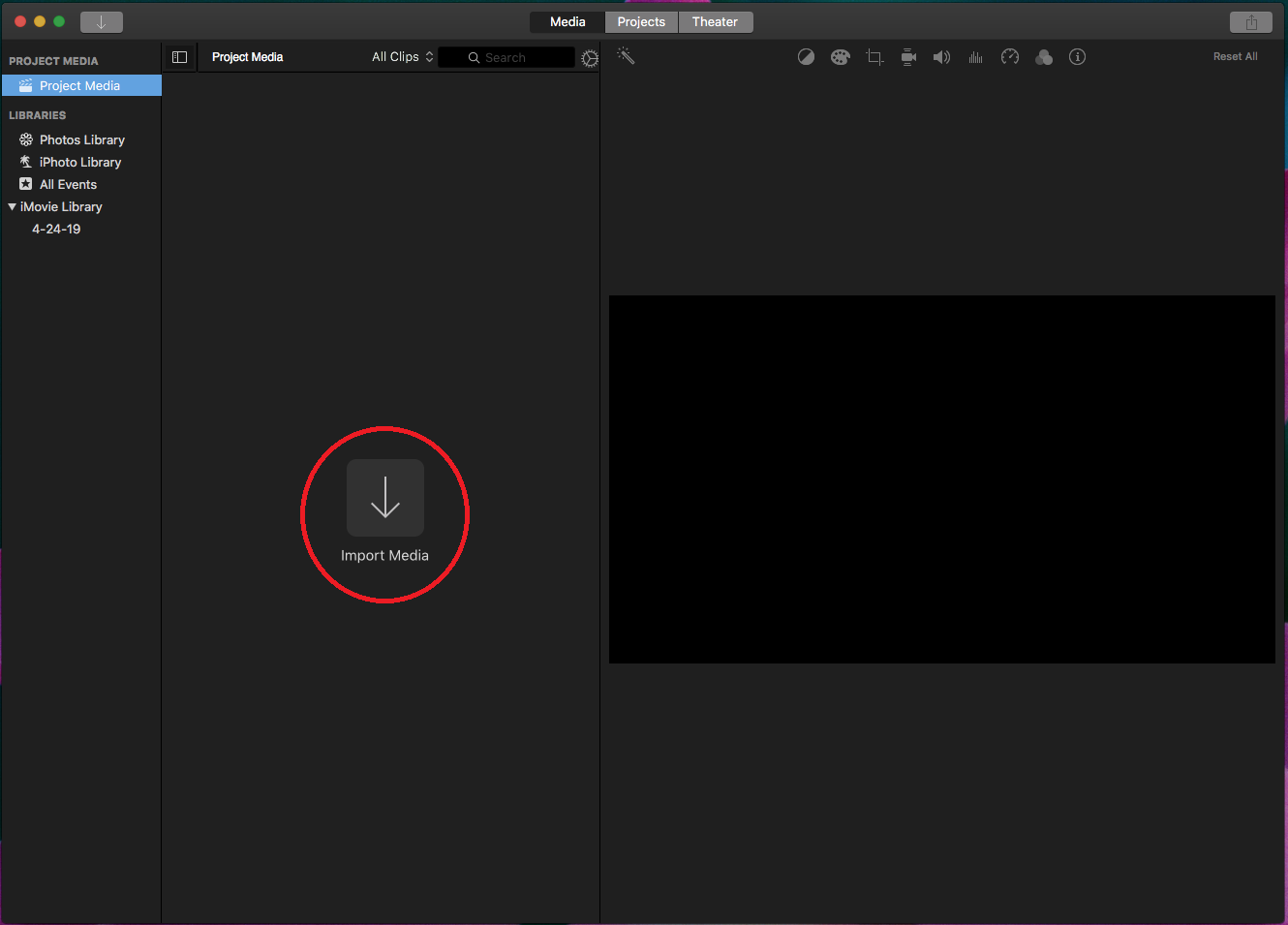This screenshot has height=925, width=1288.
Task: Switch to the Projects tab
Action: pyautogui.click(x=641, y=22)
